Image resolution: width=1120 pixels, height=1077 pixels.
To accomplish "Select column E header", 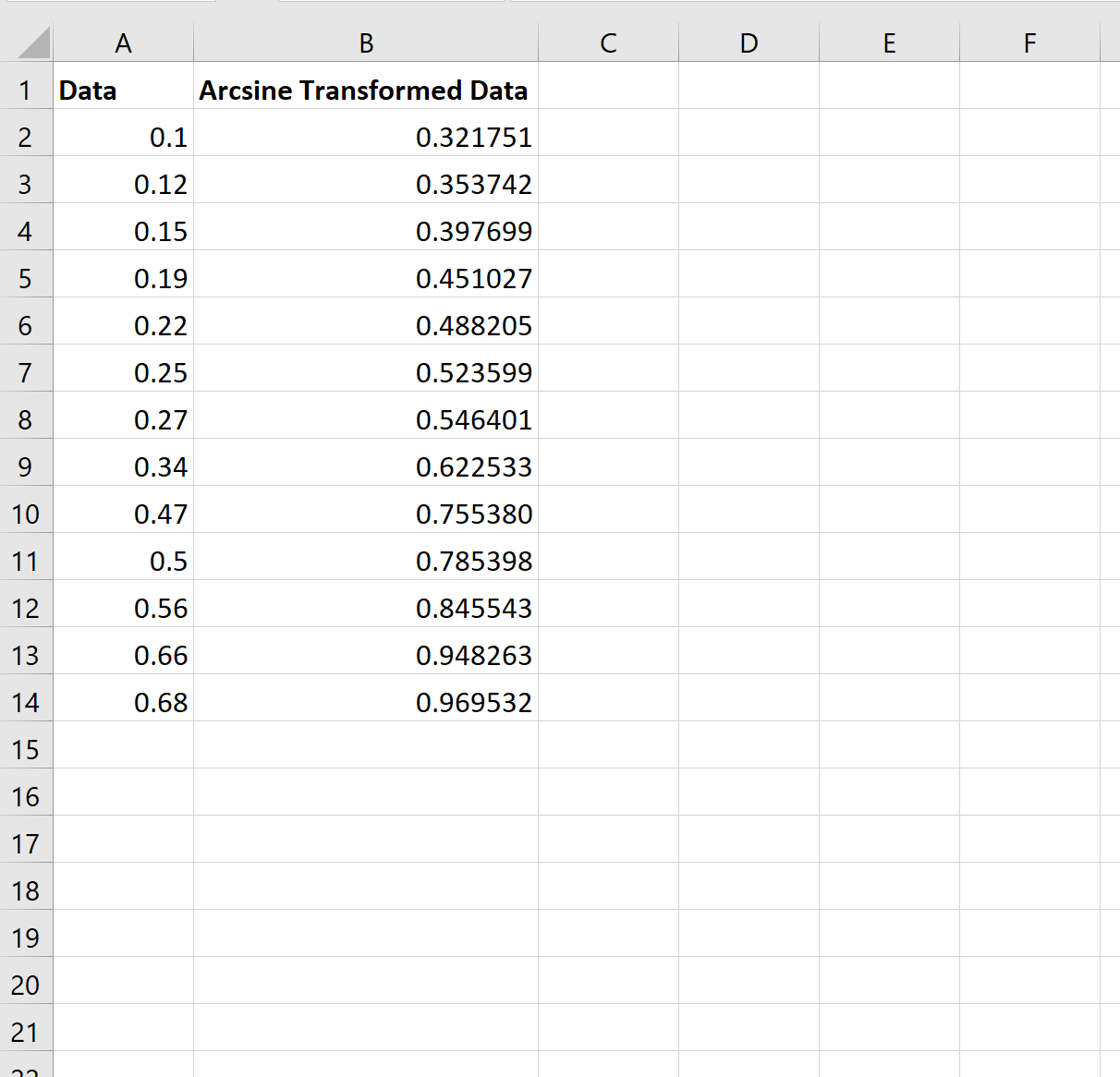I will tap(889, 42).
